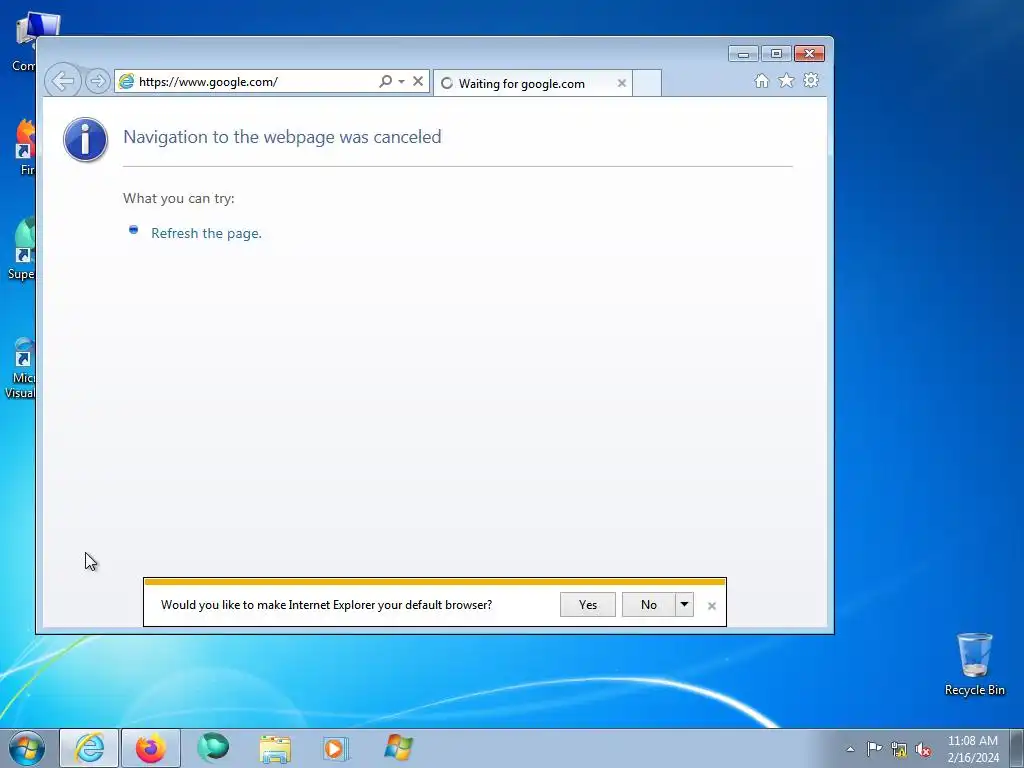Launch Firefox from the taskbar
1024x768 pixels.
[151, 748]
